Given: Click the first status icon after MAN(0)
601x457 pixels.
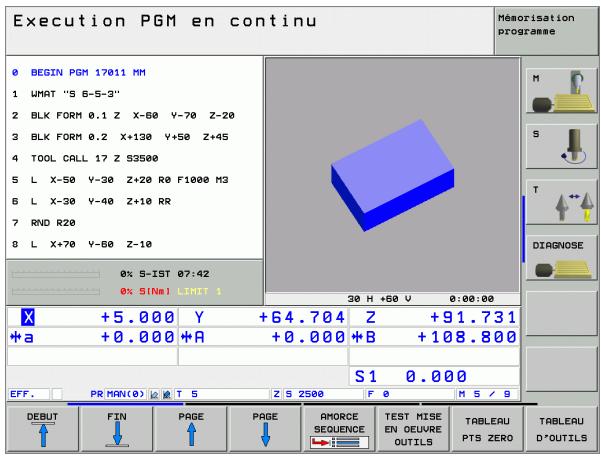Looking at the screenshot, I should (x=154, y=394).
